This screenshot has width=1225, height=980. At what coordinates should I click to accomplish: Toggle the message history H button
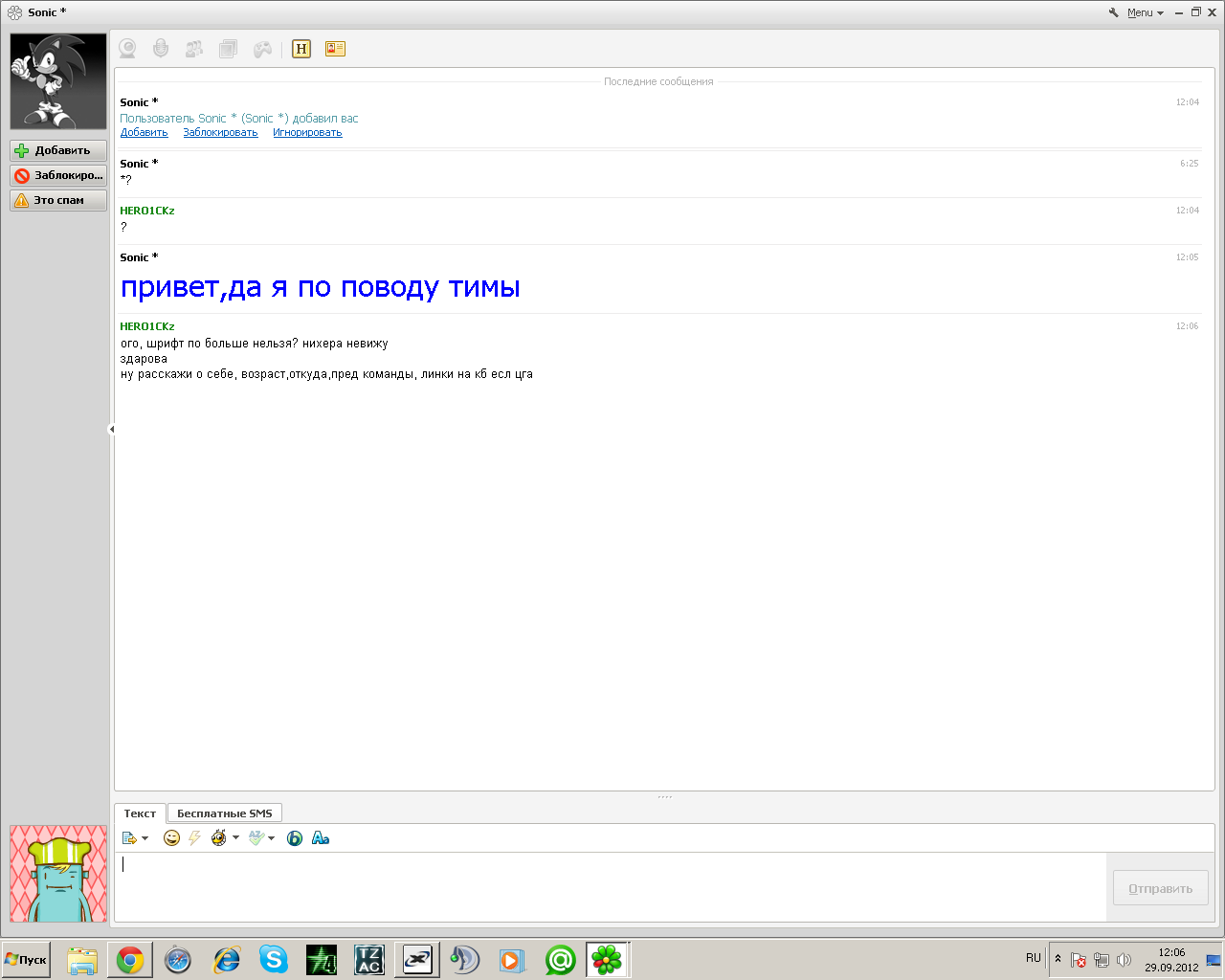point(301,49)
